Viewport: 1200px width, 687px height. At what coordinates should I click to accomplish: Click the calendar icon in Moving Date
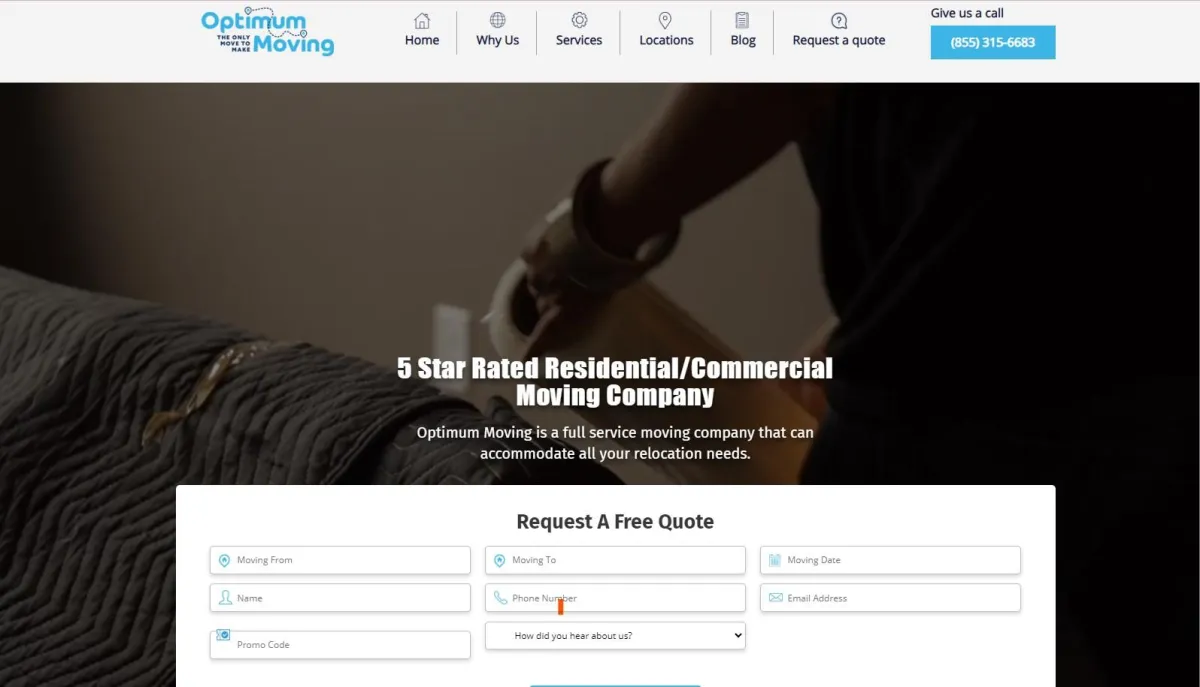point(775,560)
